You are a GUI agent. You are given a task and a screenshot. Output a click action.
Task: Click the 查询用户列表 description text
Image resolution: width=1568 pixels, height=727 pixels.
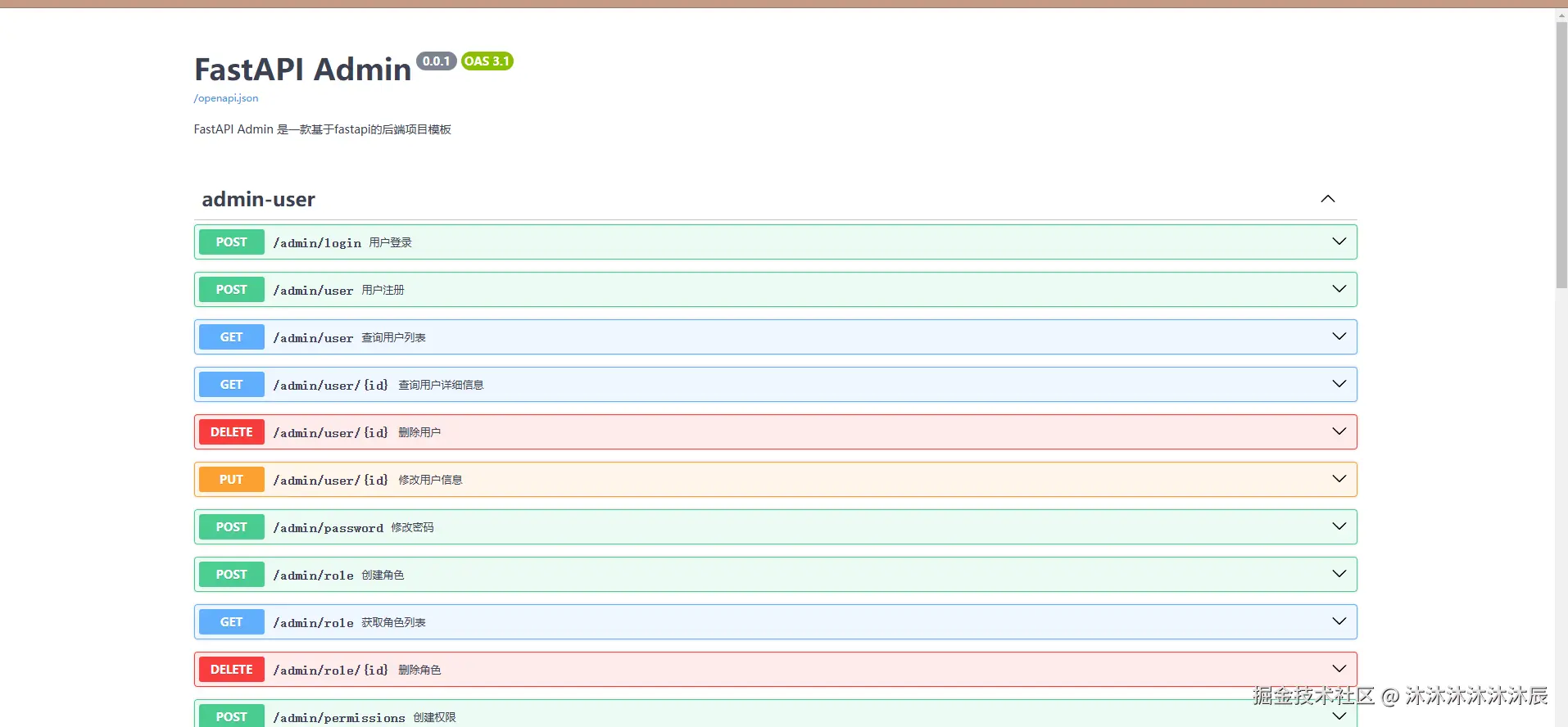pyautogui.click(x=394, y=337)
